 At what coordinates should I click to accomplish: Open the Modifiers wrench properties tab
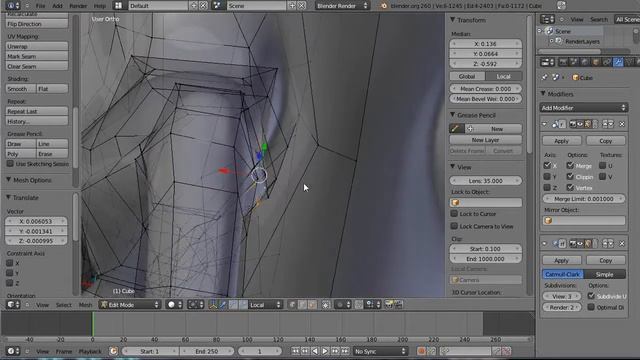point(618,62)
